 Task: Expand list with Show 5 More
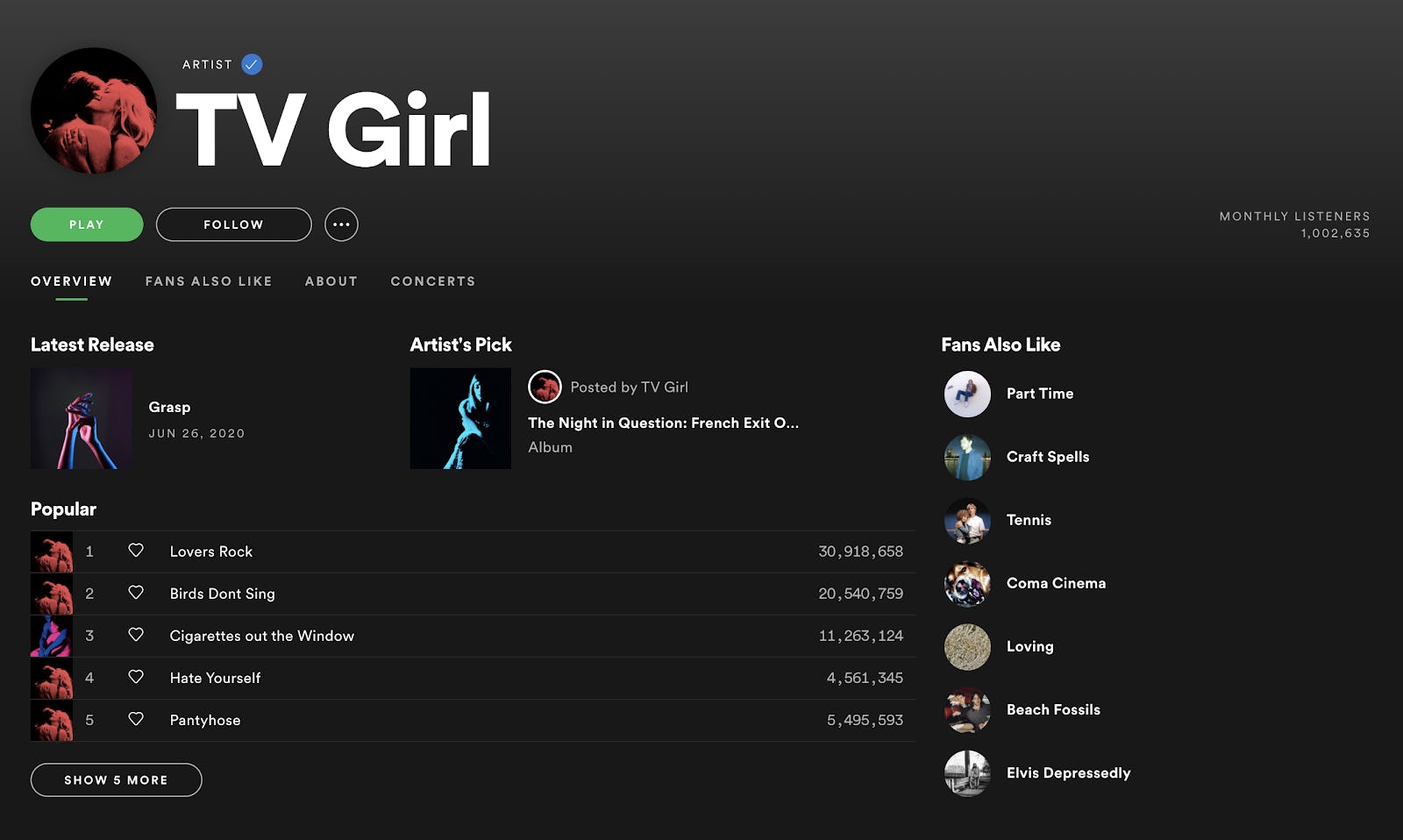(116, 779)
